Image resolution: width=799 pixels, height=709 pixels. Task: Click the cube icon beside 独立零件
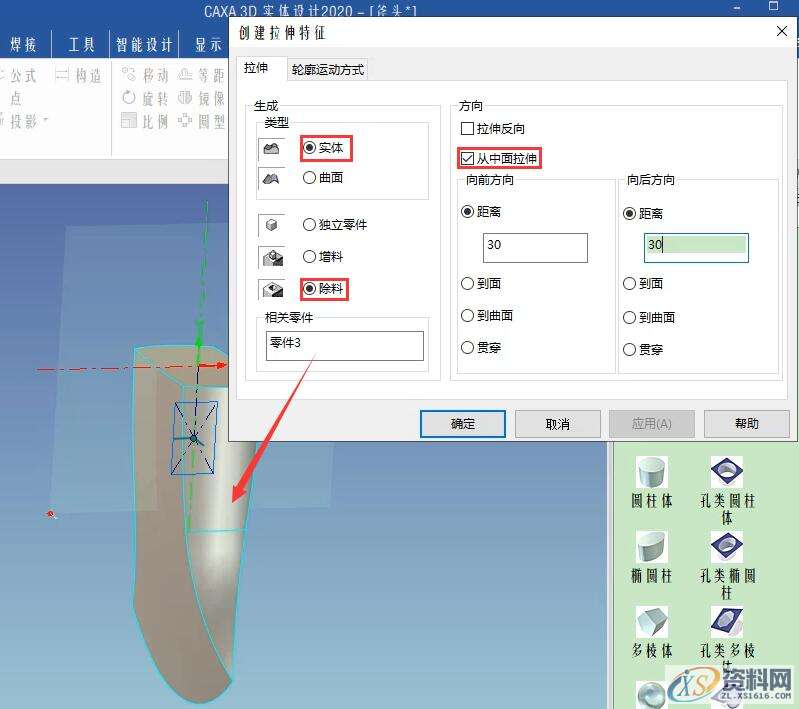tap(271, 225)
